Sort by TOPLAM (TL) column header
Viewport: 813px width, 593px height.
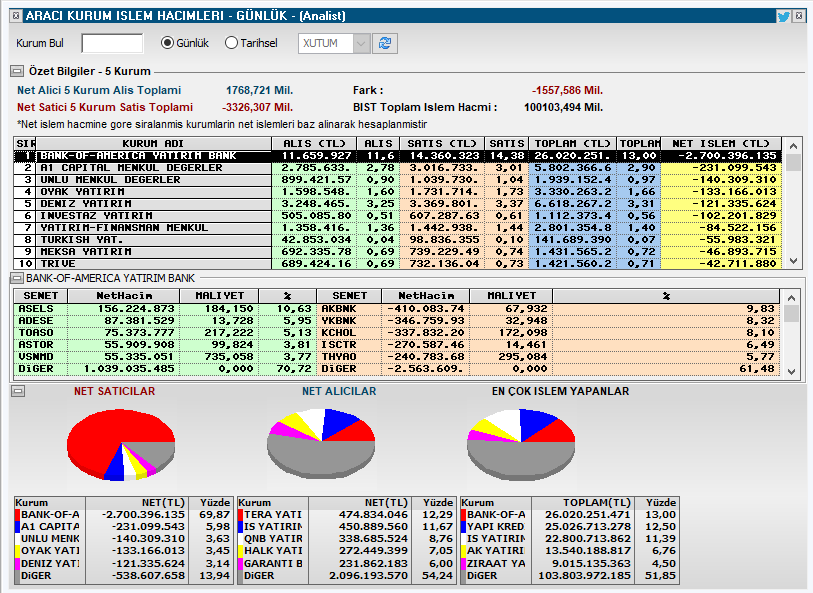[x=572, y=143]
